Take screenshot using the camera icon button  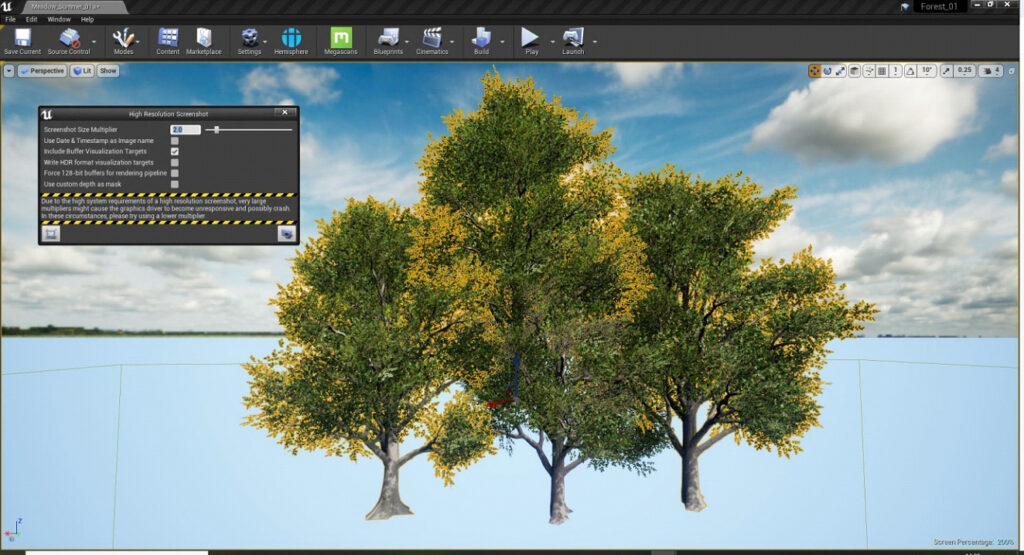tap(286, 233)
